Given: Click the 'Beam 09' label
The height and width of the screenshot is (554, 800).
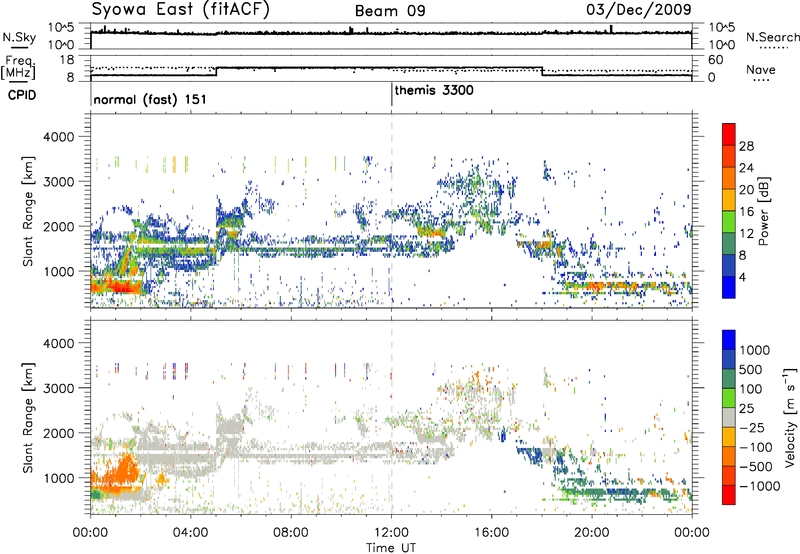Looking at the screenshot, I should pos(390,11).
